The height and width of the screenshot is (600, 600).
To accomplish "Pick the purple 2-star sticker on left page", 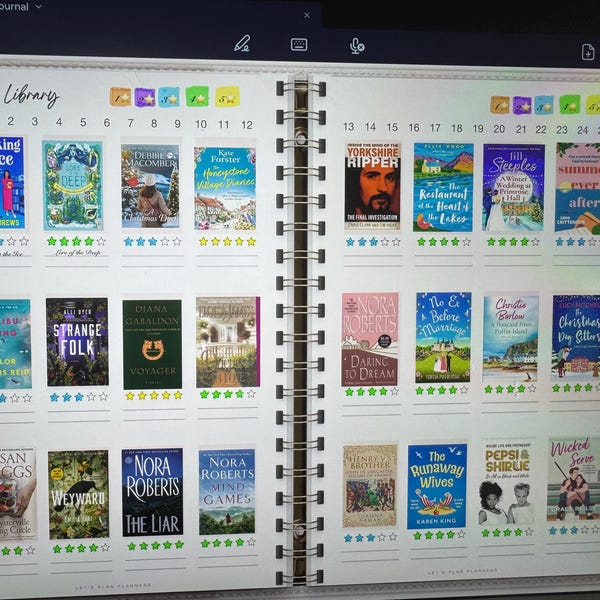I will (145, 98).
